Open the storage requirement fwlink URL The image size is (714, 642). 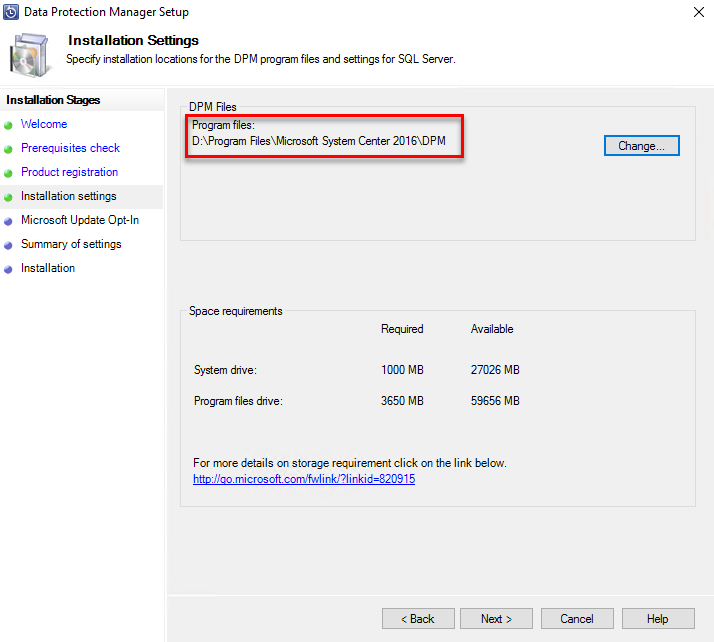(304, 479)
